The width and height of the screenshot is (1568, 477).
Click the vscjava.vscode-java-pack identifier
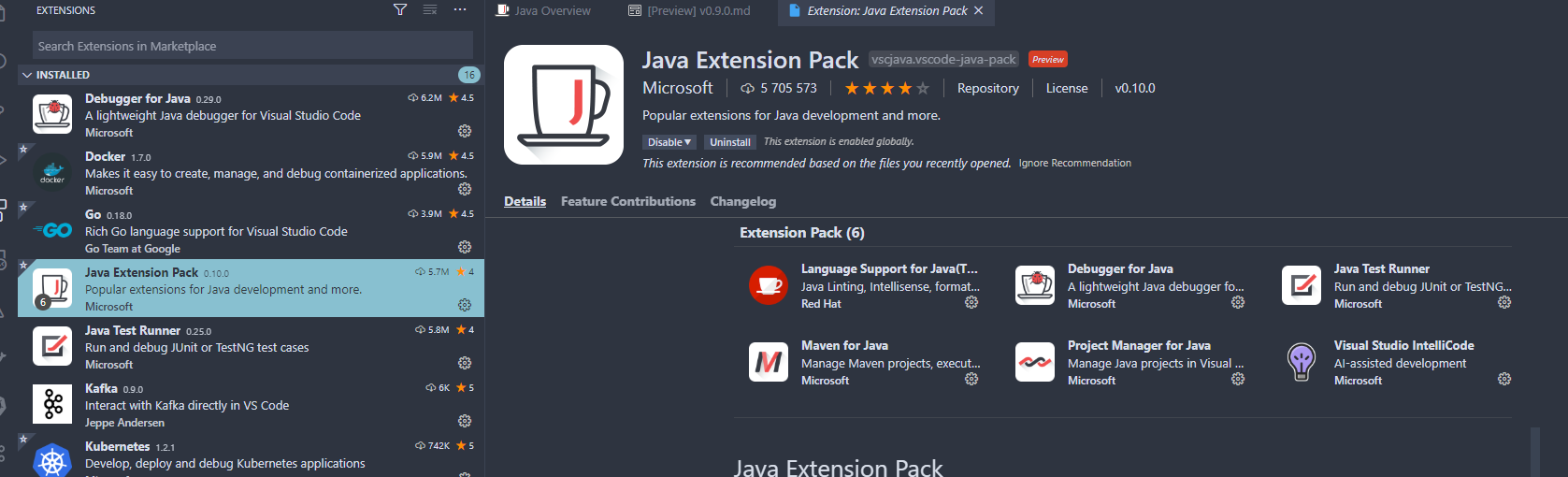[943, 59]
